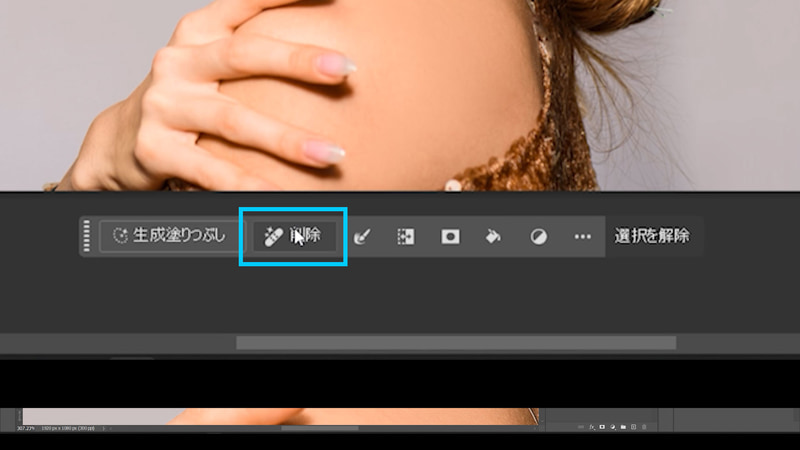Screen dimensions: 800x450
Task: Add a layer mask in Layers panel footer
Action: click(602, 427)
